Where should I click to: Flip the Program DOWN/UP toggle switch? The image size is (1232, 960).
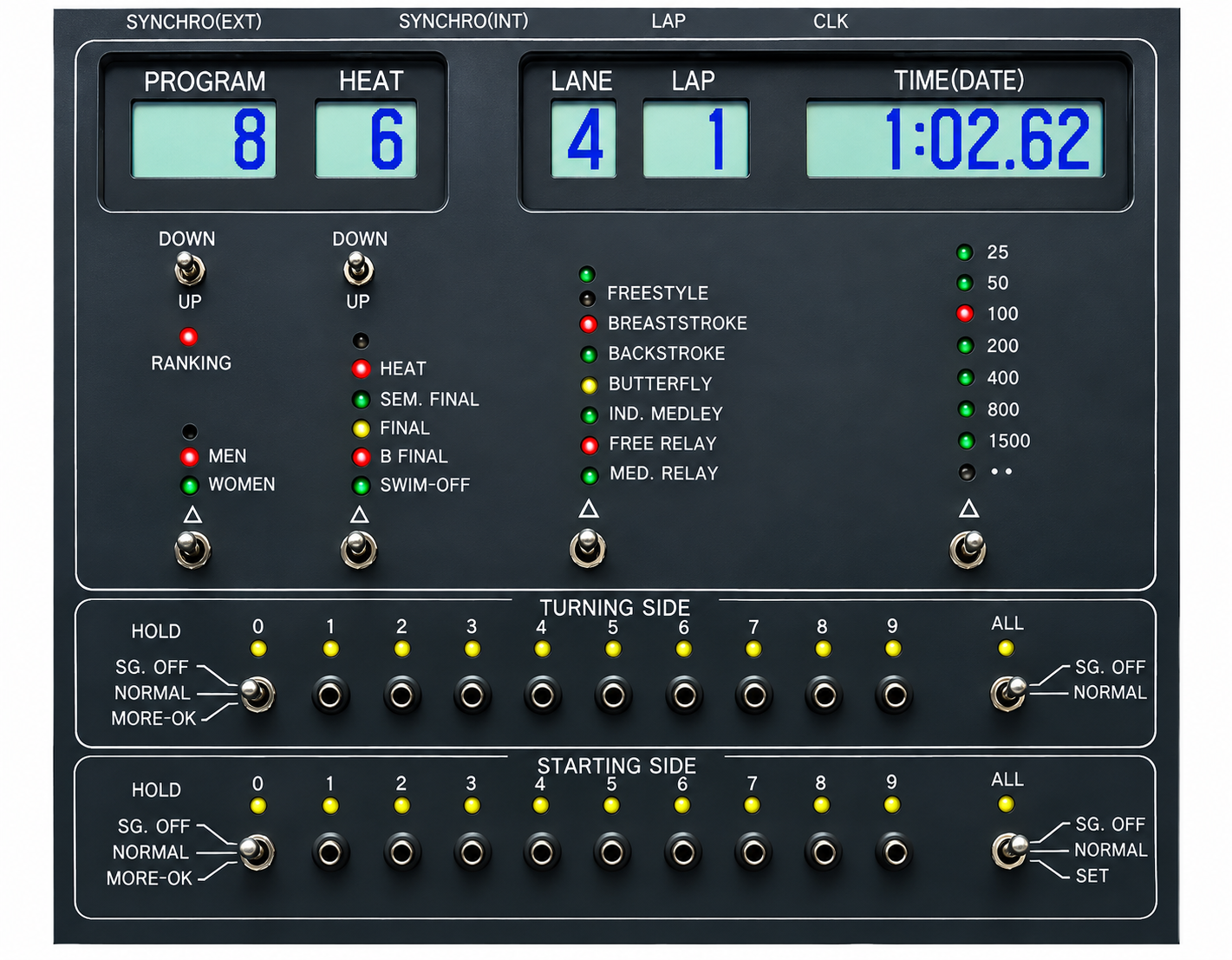tap(189, 269)
